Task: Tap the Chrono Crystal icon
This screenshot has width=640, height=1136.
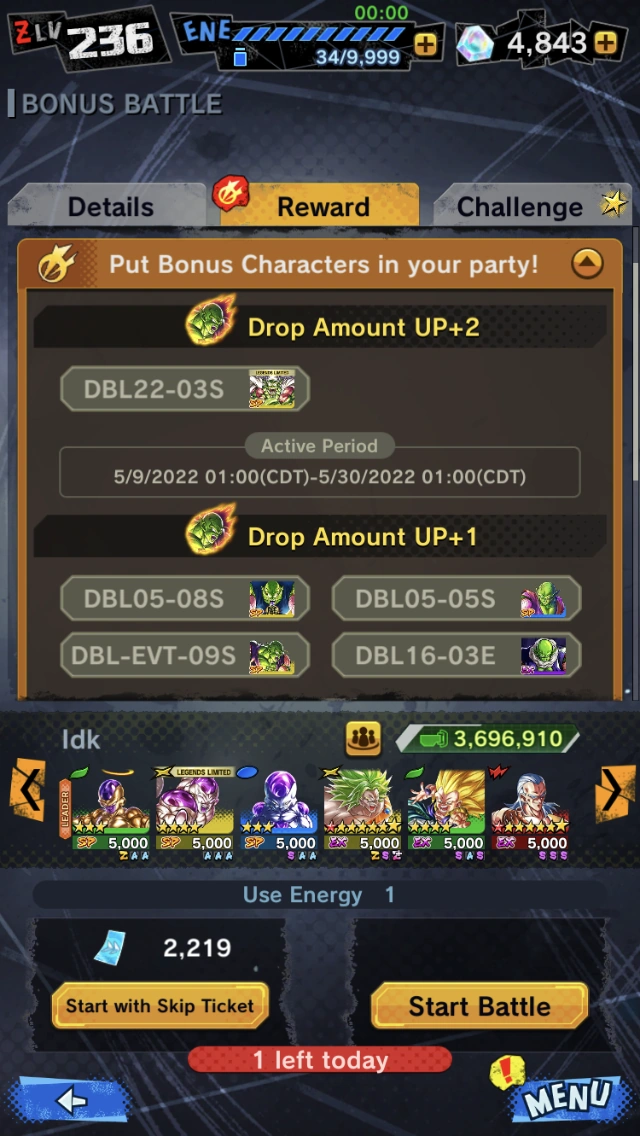Action: [x=475, y=44]
